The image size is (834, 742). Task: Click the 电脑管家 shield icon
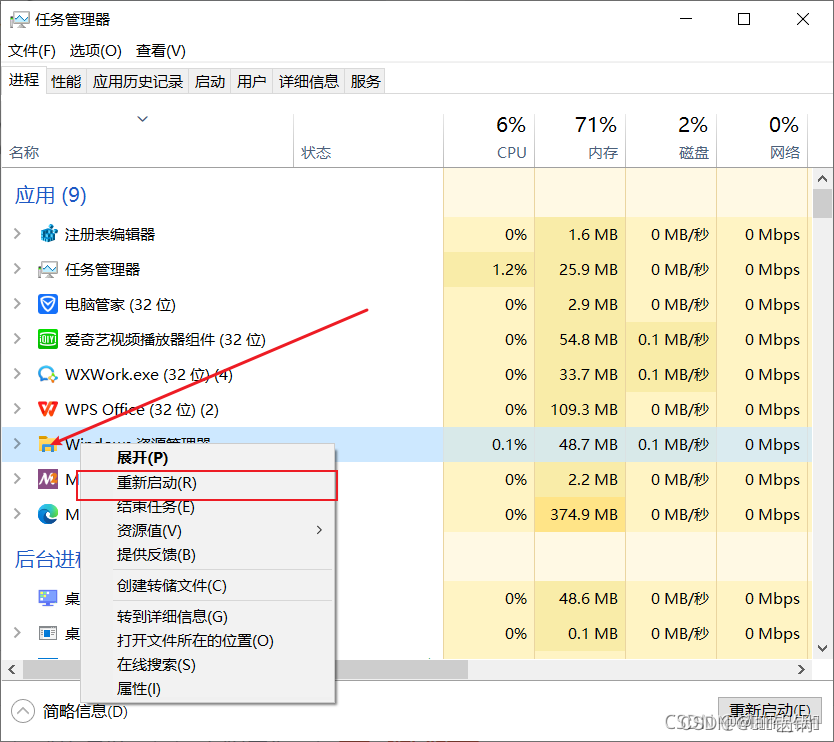pos(48,304)
